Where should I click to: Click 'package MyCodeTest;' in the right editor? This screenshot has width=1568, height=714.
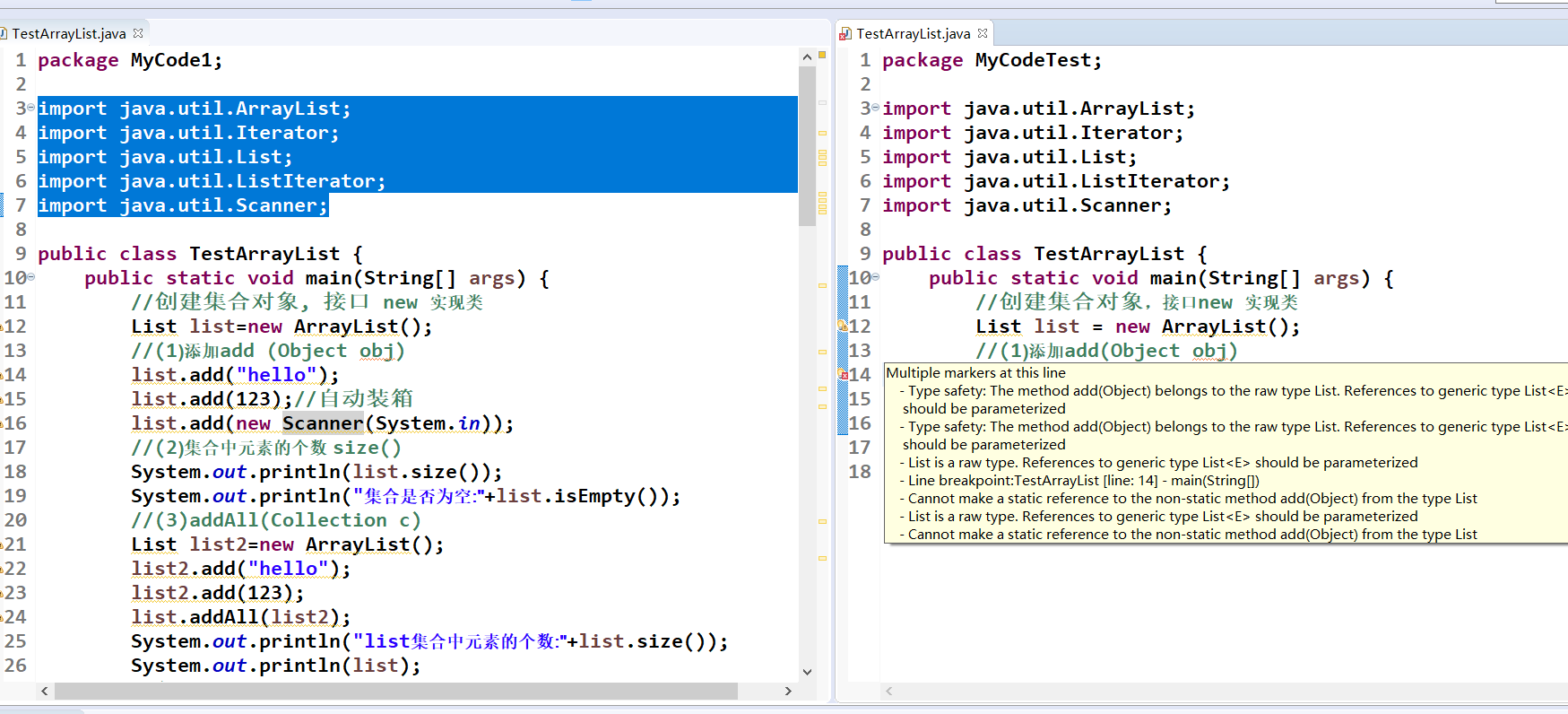(992, 60)
